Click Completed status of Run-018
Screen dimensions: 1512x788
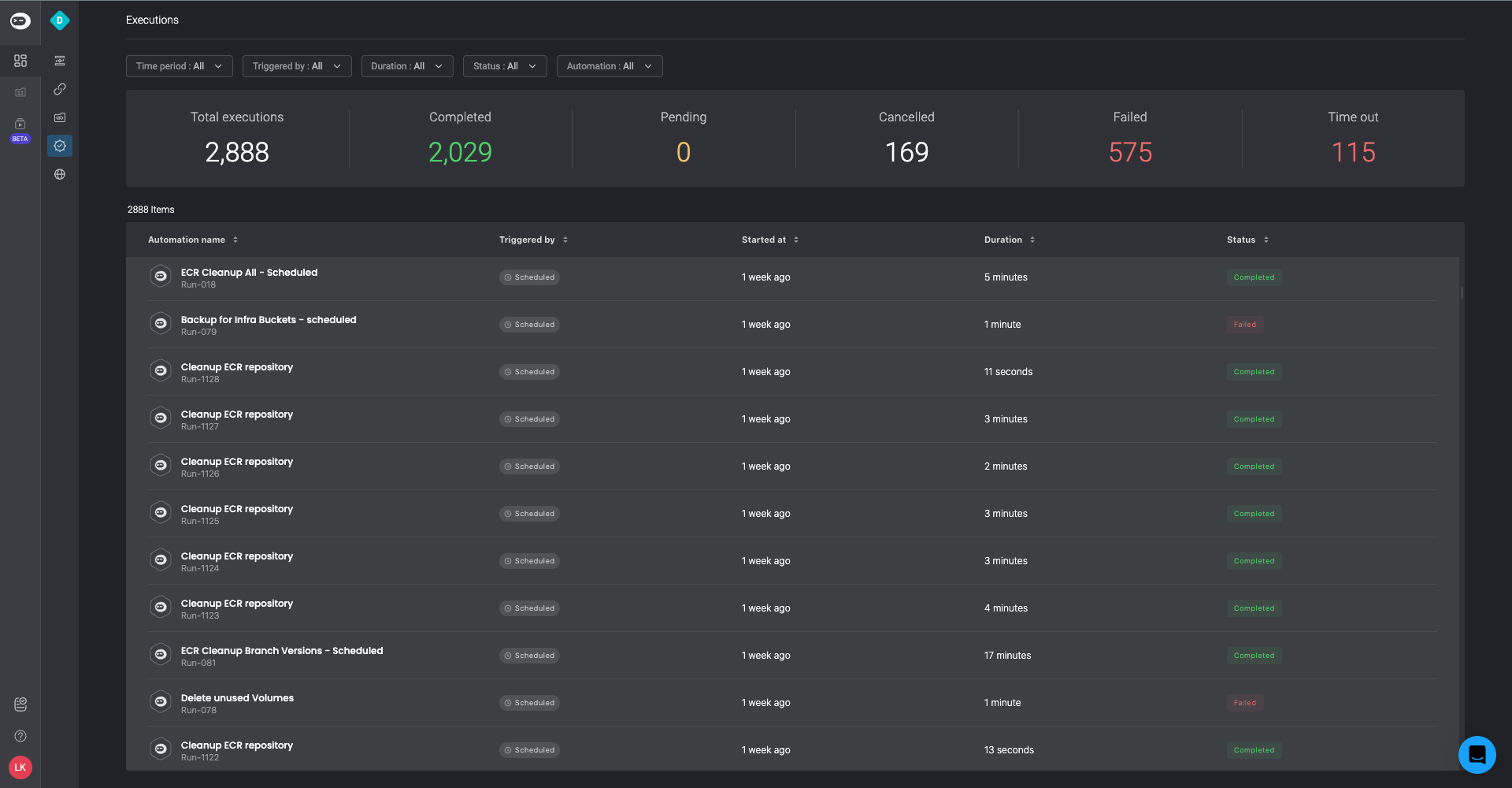point(1254,277)
